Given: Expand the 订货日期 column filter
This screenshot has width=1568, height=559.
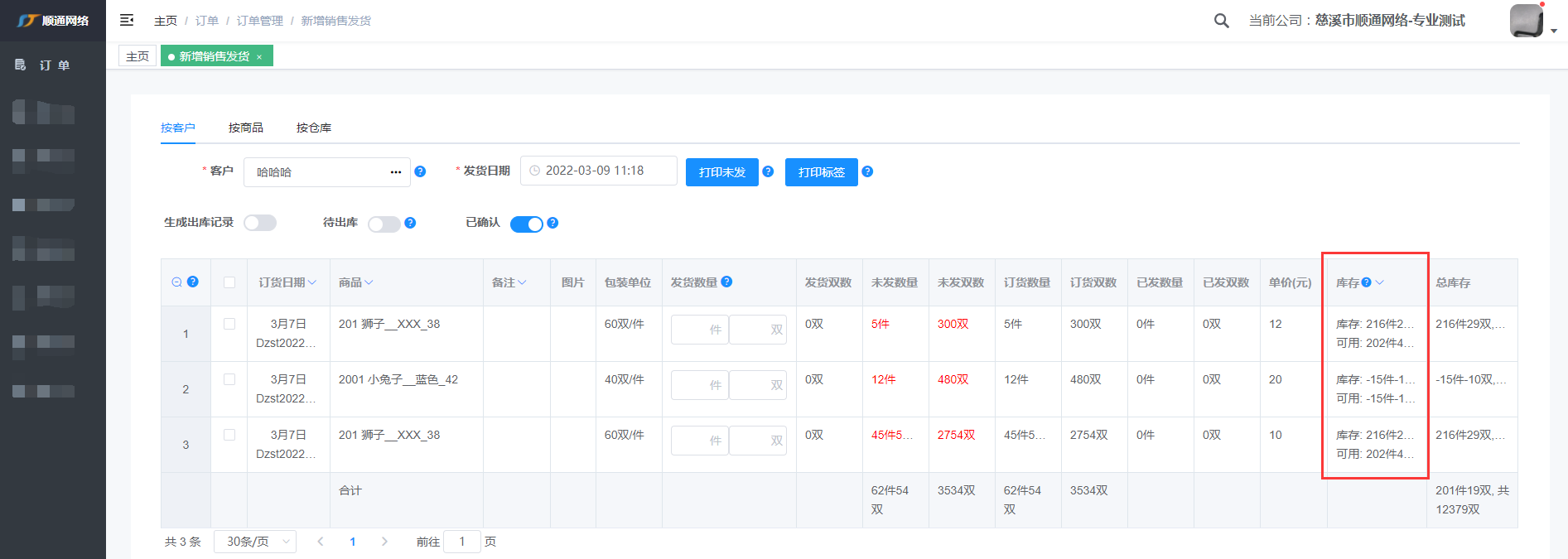Looking at the screenshot, I should [312, 282].
